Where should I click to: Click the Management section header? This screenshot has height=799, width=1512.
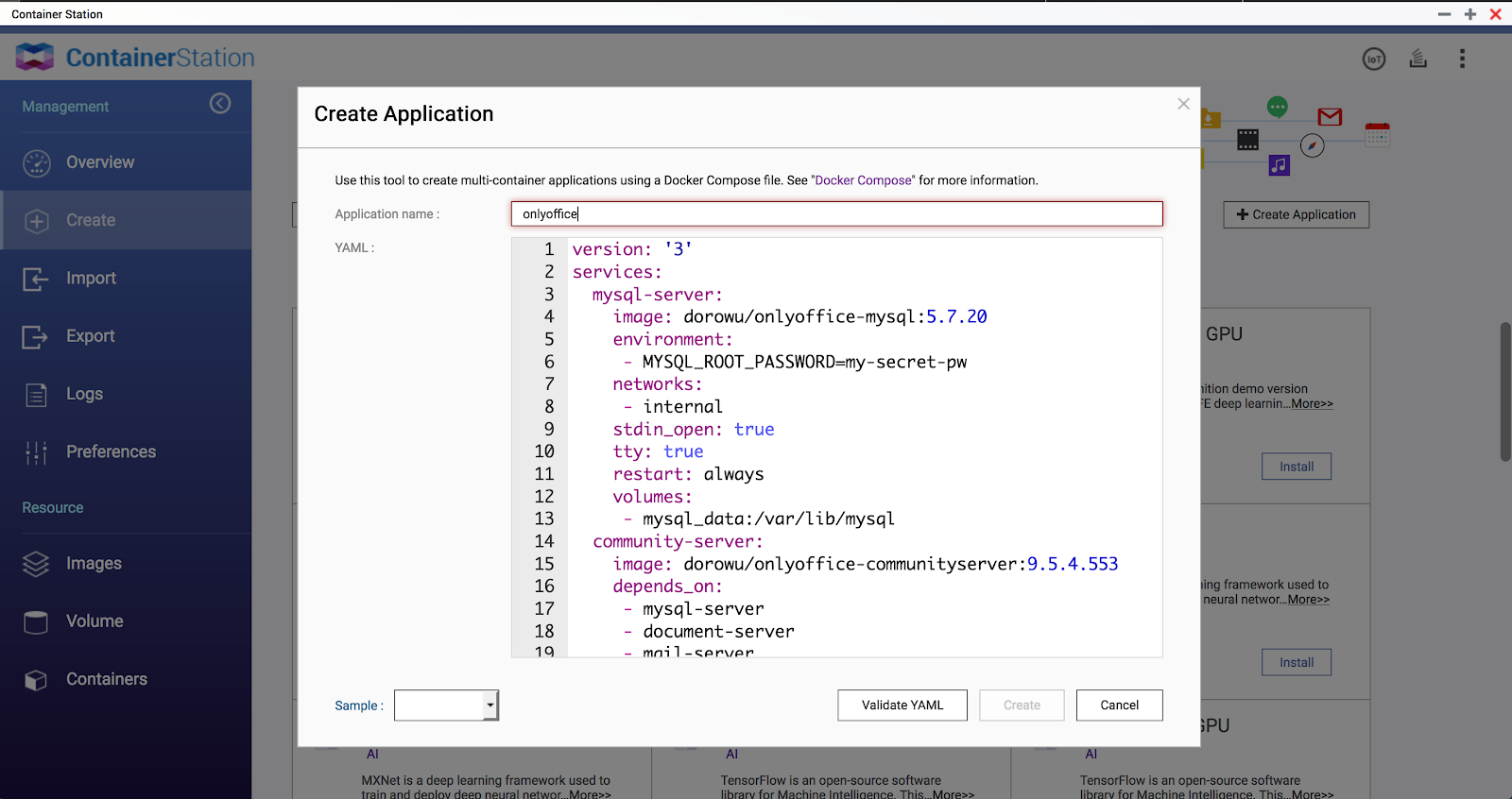(66, 107)
